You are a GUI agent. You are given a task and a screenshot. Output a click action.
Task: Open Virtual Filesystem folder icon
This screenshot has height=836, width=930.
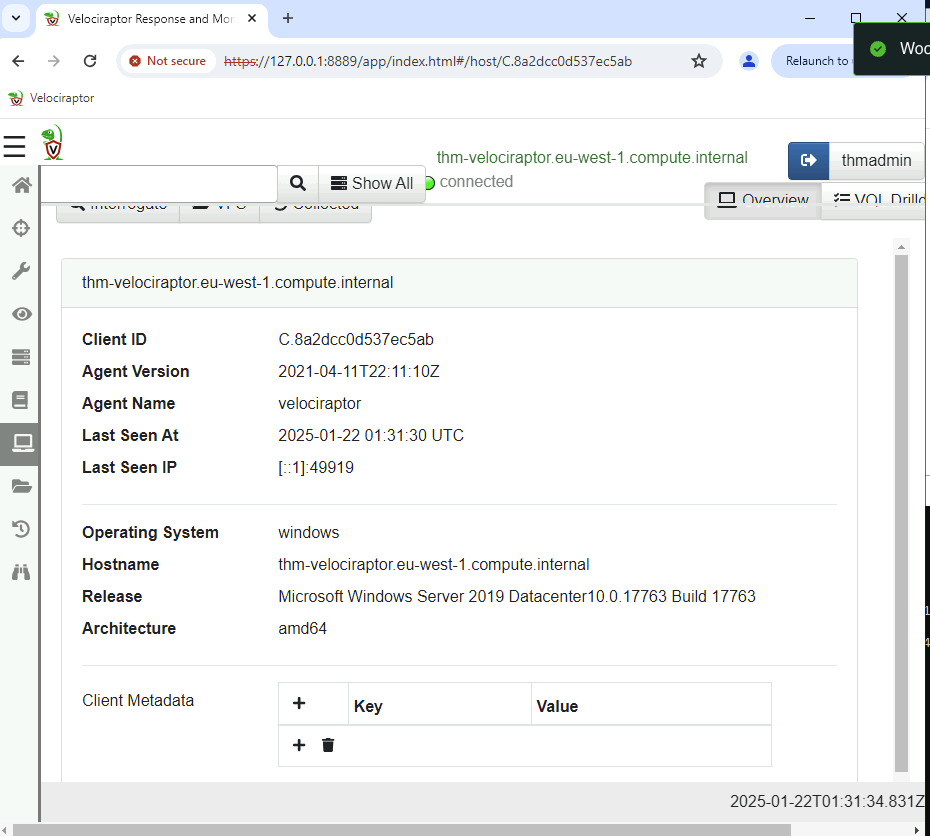point(21,486)
